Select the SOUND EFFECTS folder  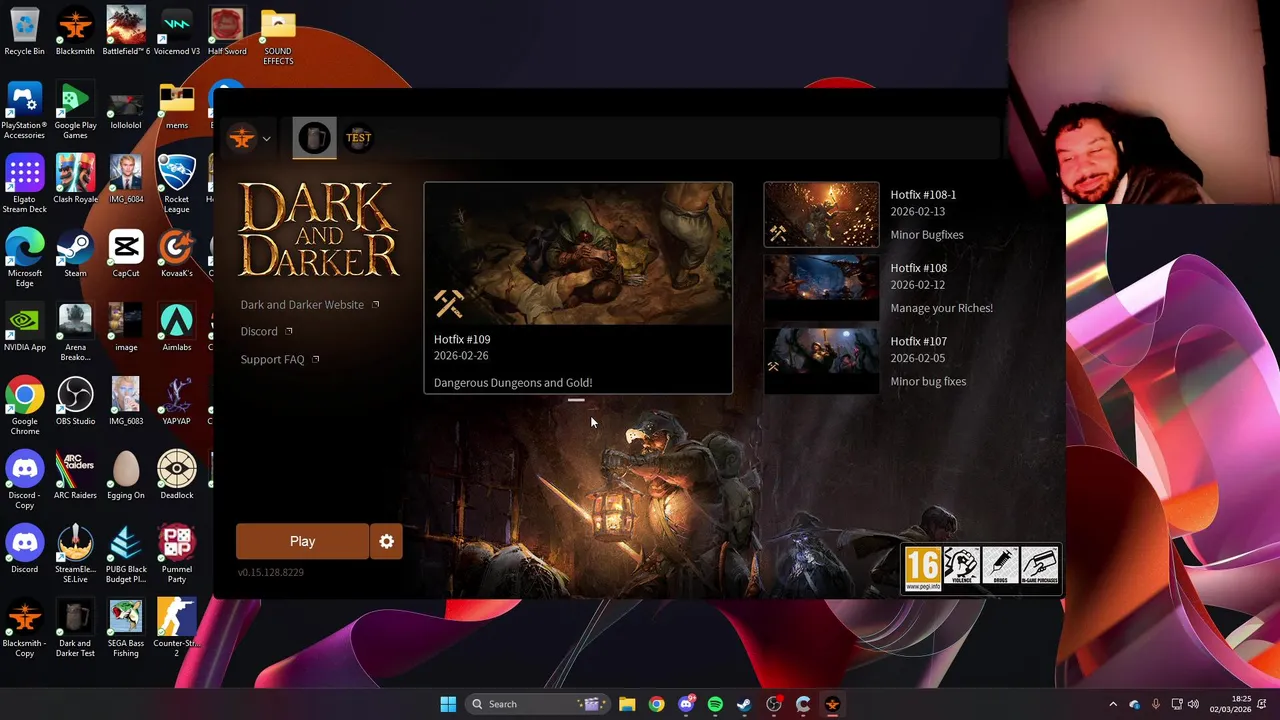(x=278, y=37)
